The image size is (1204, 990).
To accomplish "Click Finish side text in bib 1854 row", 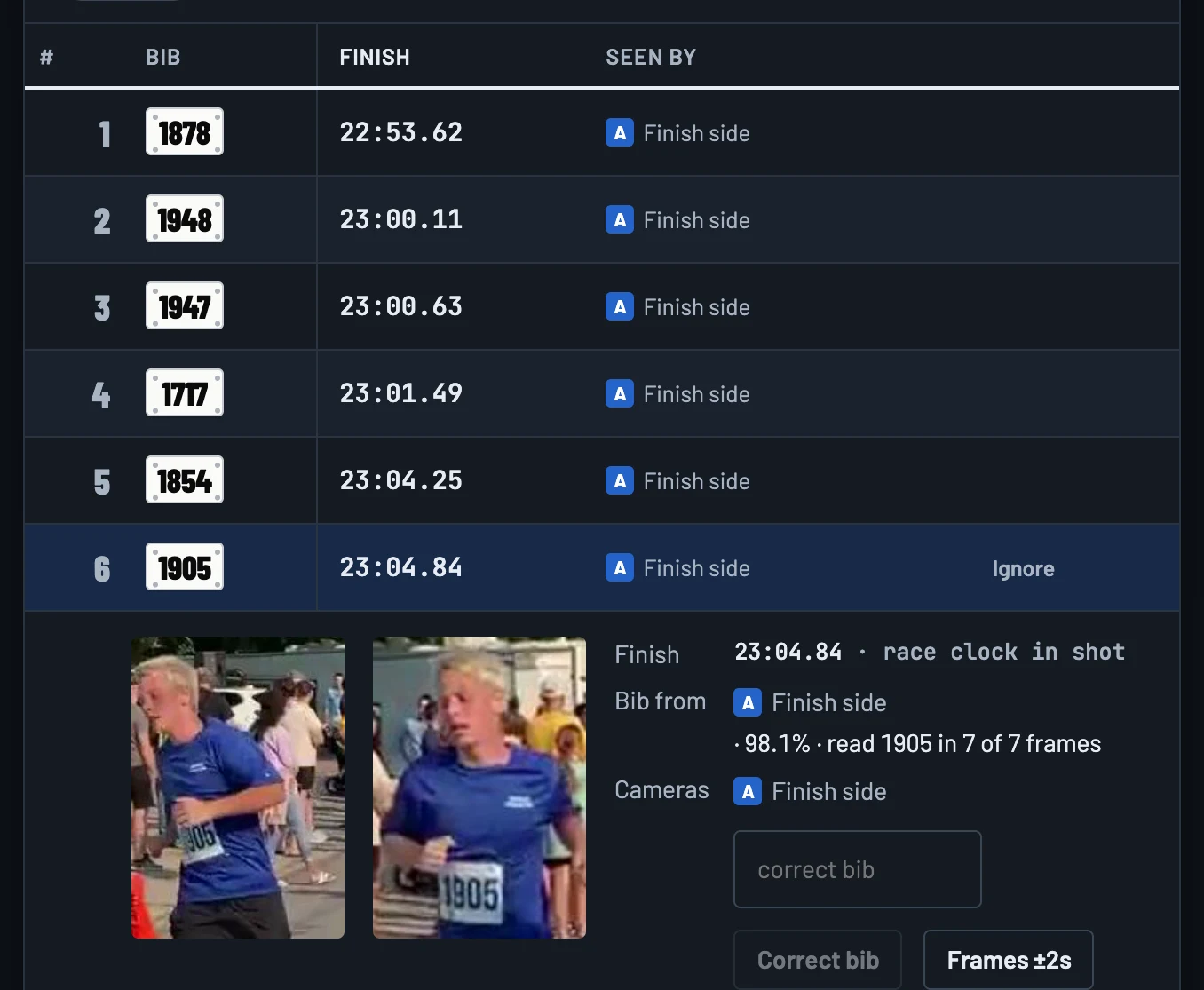I will click(697, 481).
